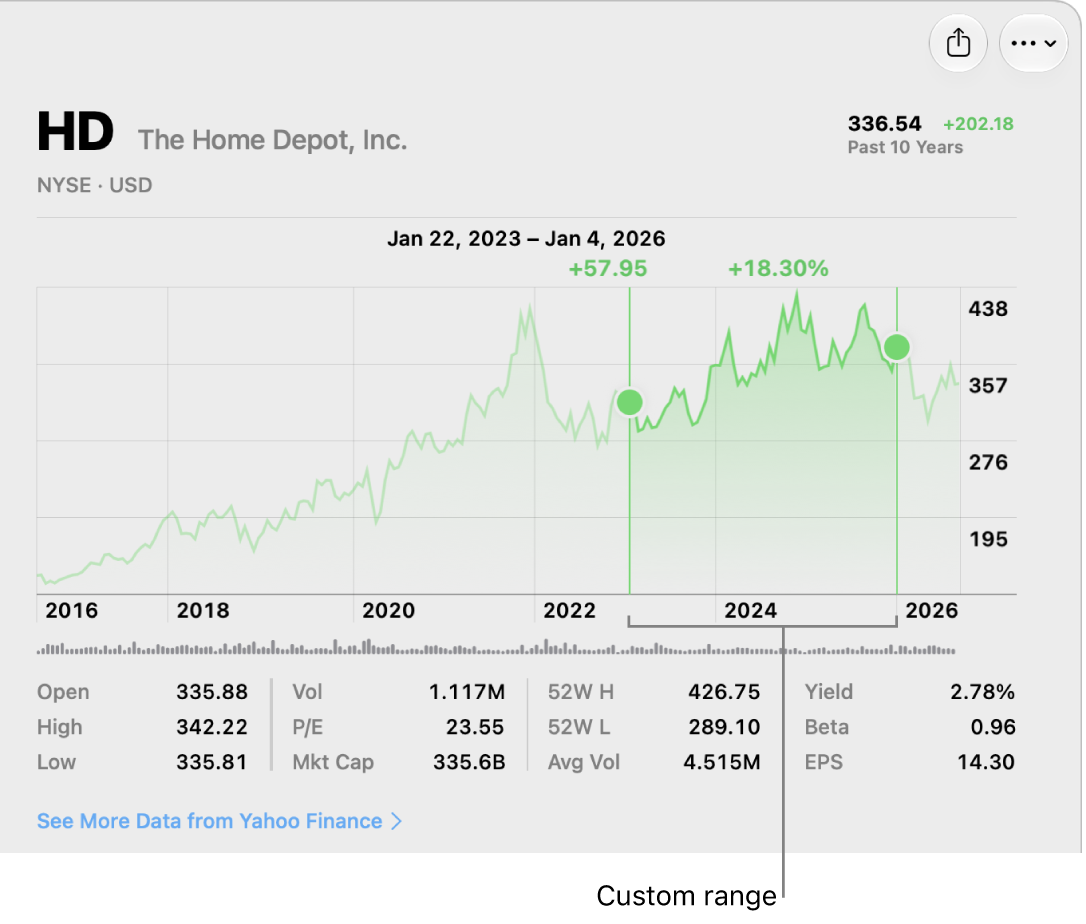
Task: Open the more options ellipsis menu
Action: (x=1033, y=43)
